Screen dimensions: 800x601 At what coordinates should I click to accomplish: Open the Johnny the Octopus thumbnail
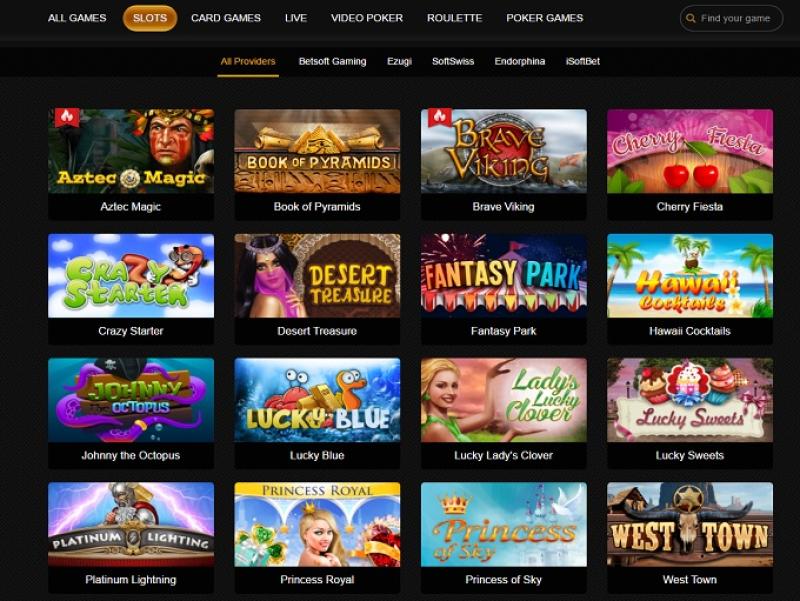(131, 400)
